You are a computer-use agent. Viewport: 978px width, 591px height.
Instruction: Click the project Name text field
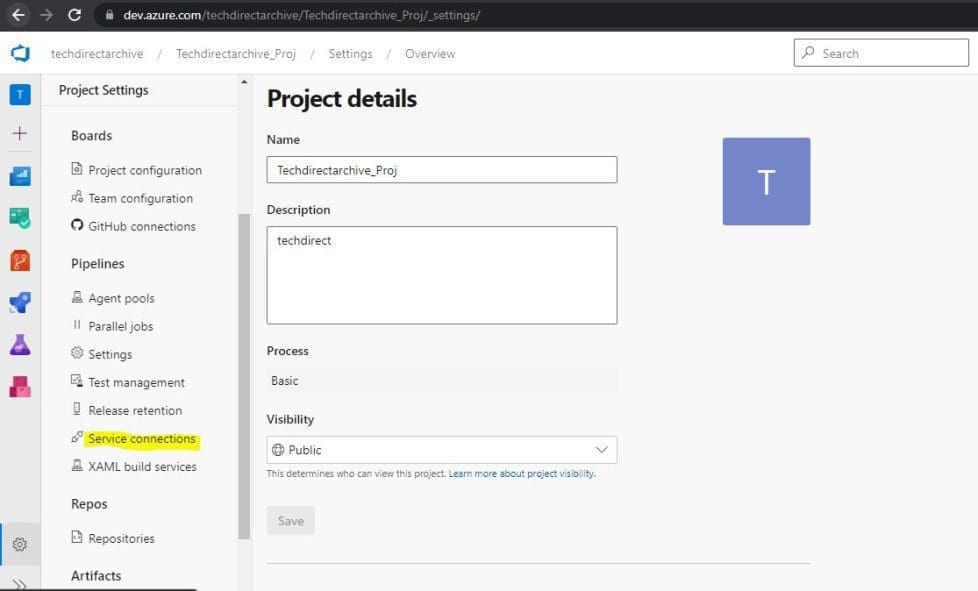441,170
